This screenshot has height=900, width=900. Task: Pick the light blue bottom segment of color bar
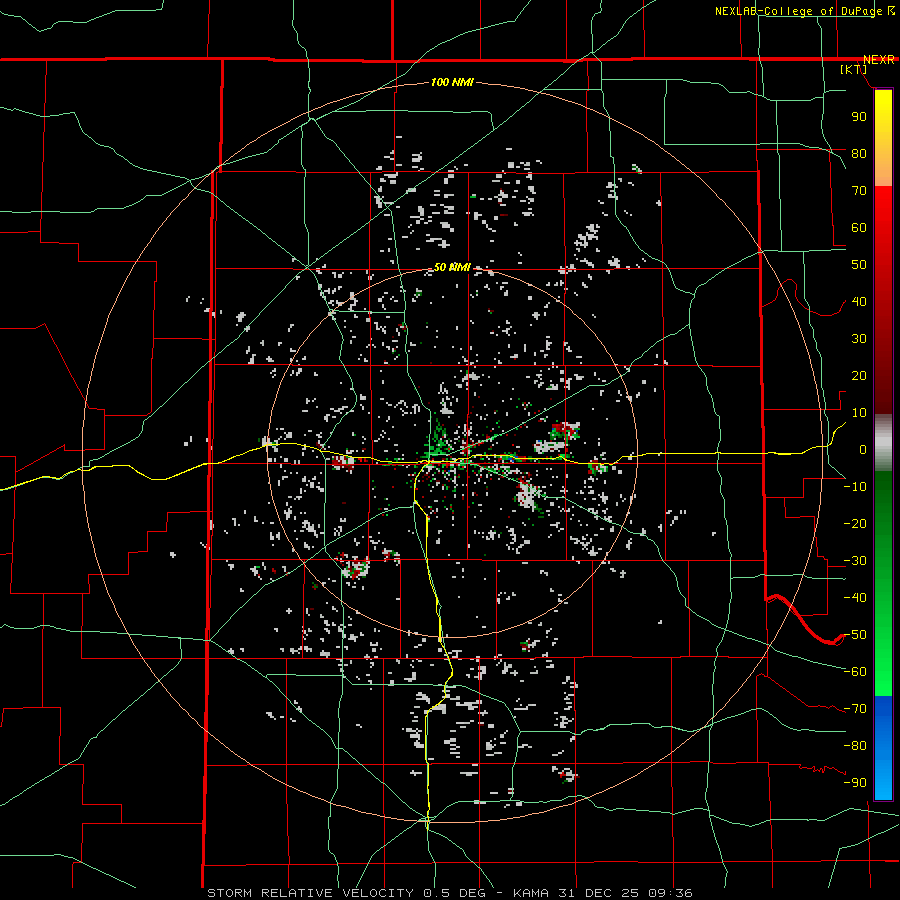883,781
